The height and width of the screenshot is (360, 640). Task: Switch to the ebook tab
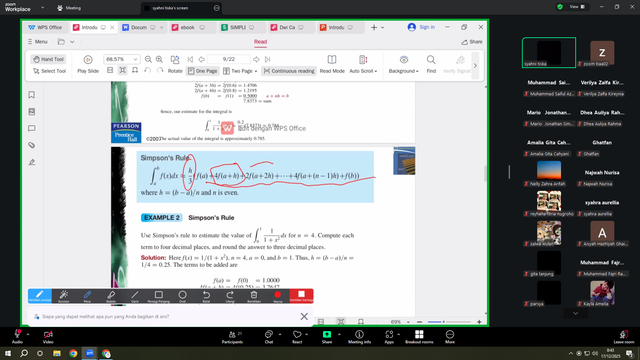(188, 27)
